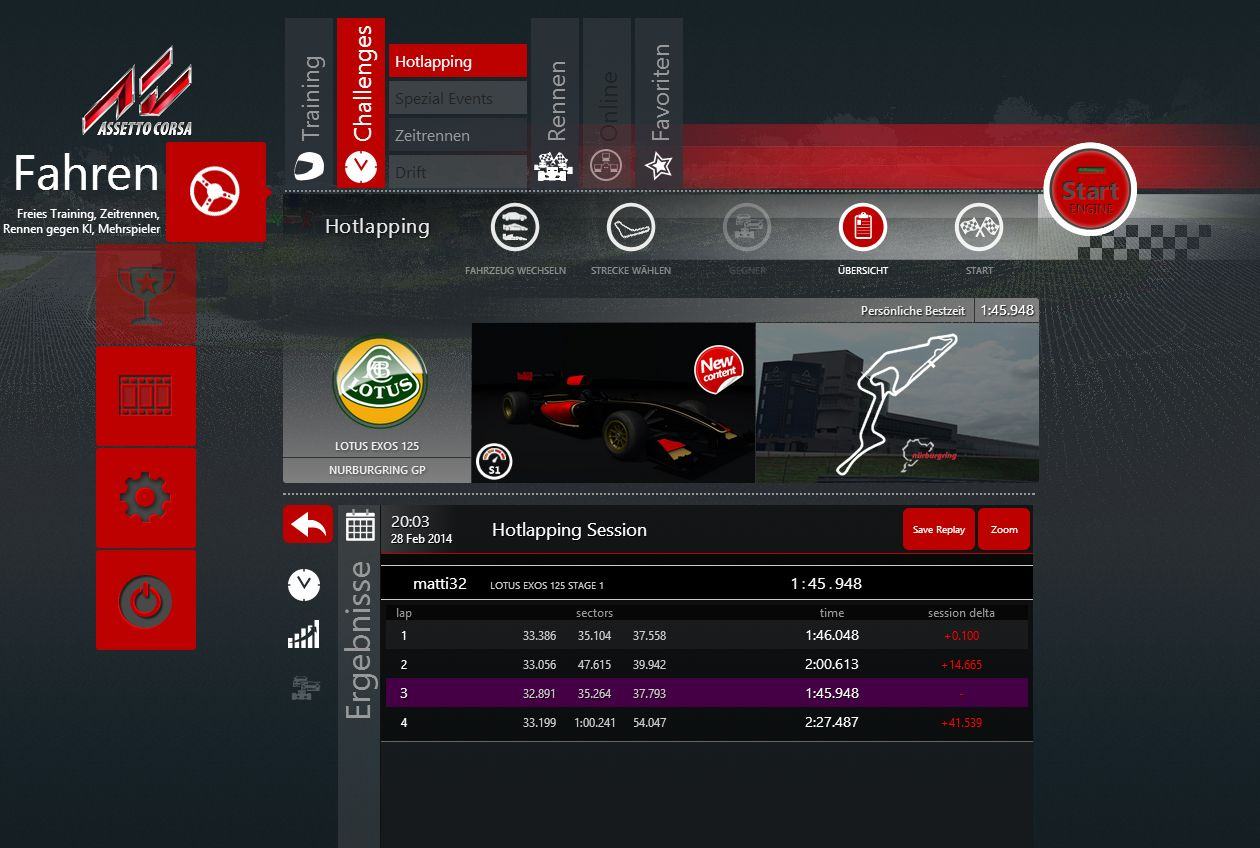Click the red back arrow button
1260x848 pixels.
(308, 524)
